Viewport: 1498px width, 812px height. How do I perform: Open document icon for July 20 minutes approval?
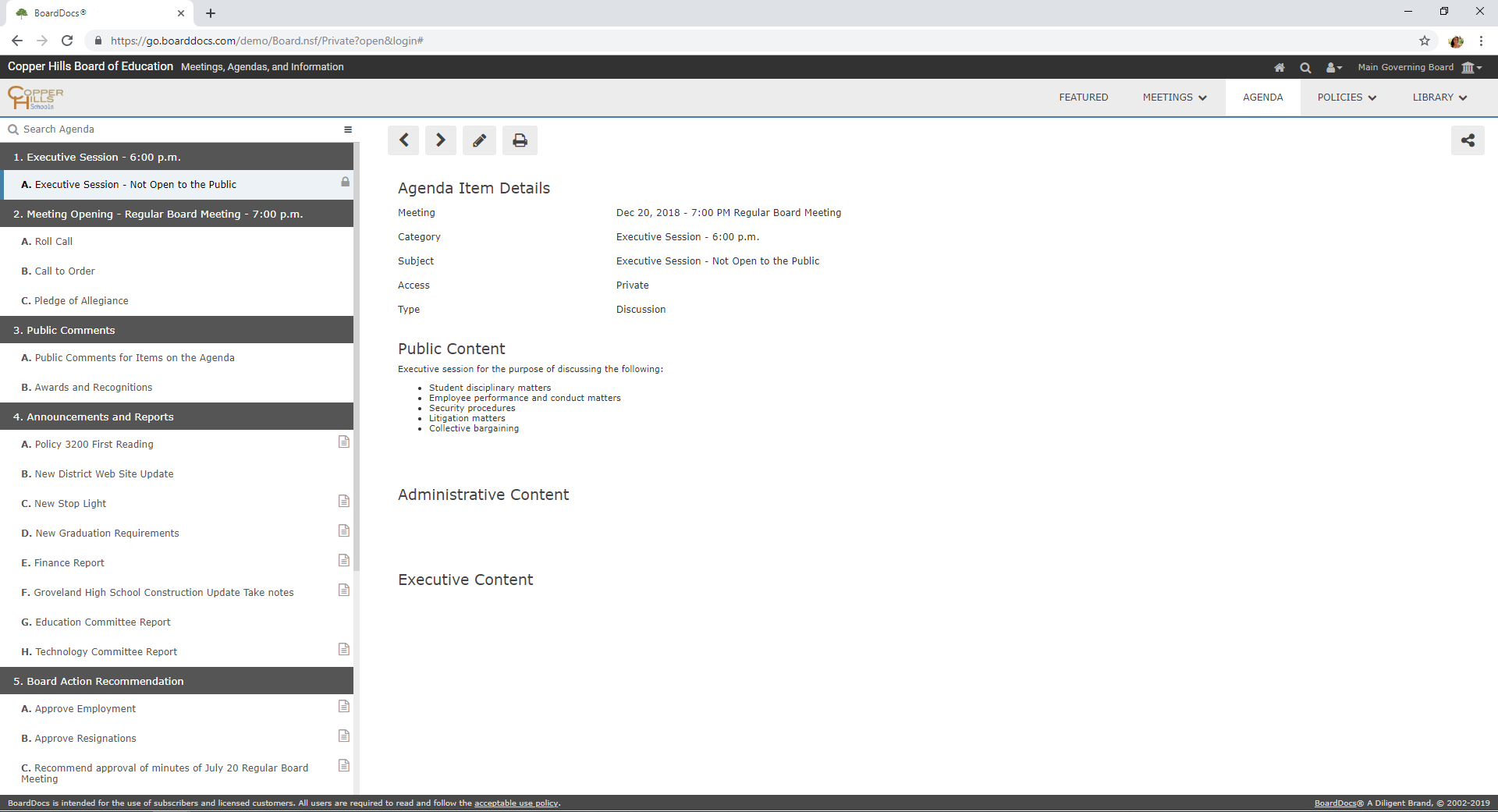point(343,766)
